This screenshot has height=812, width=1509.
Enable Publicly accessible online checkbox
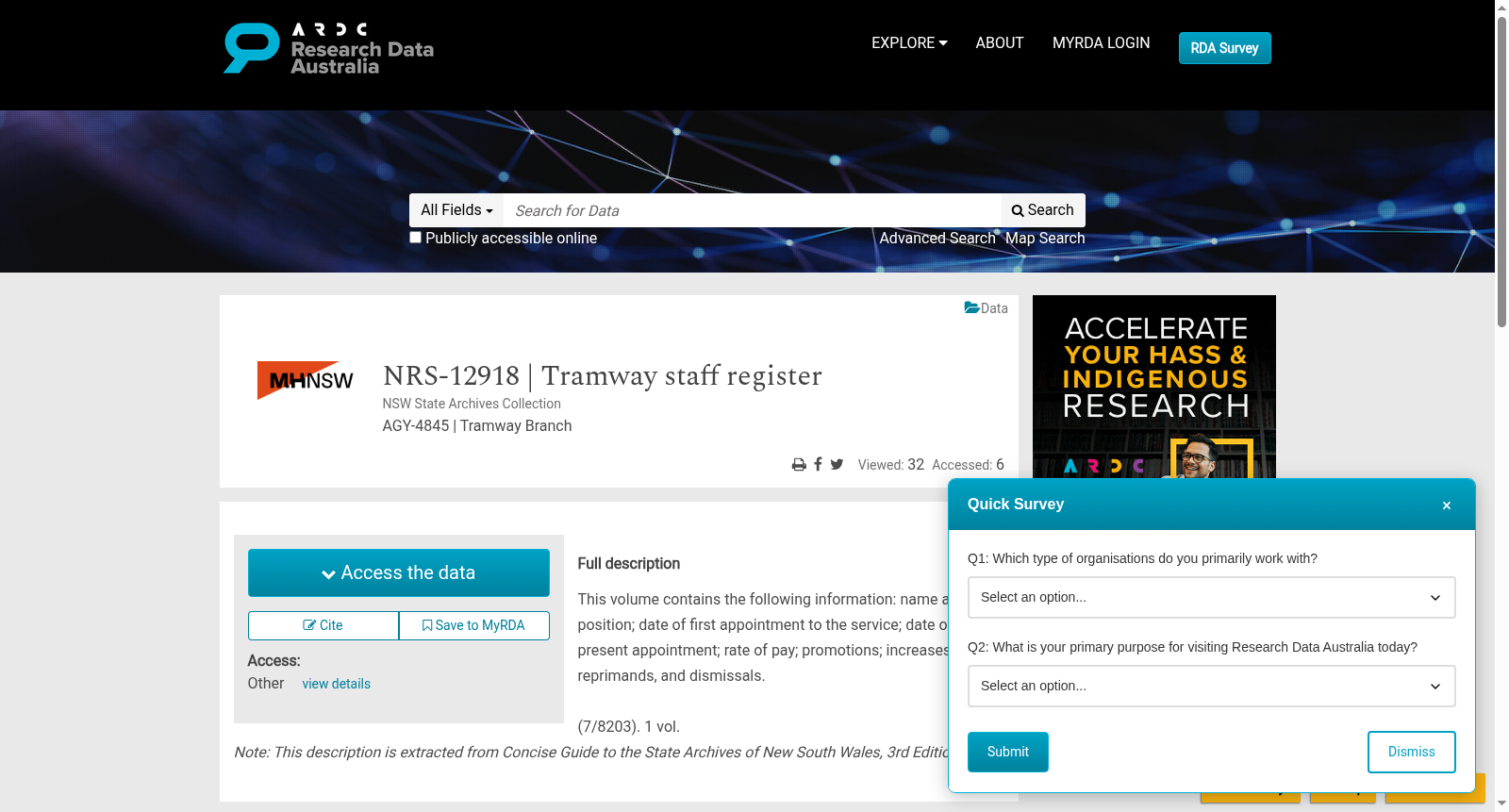coord(415,238)
